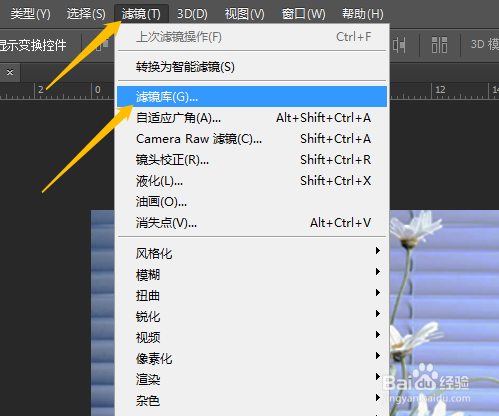Click the distribute horizontal centers icon

click(399, 45)
